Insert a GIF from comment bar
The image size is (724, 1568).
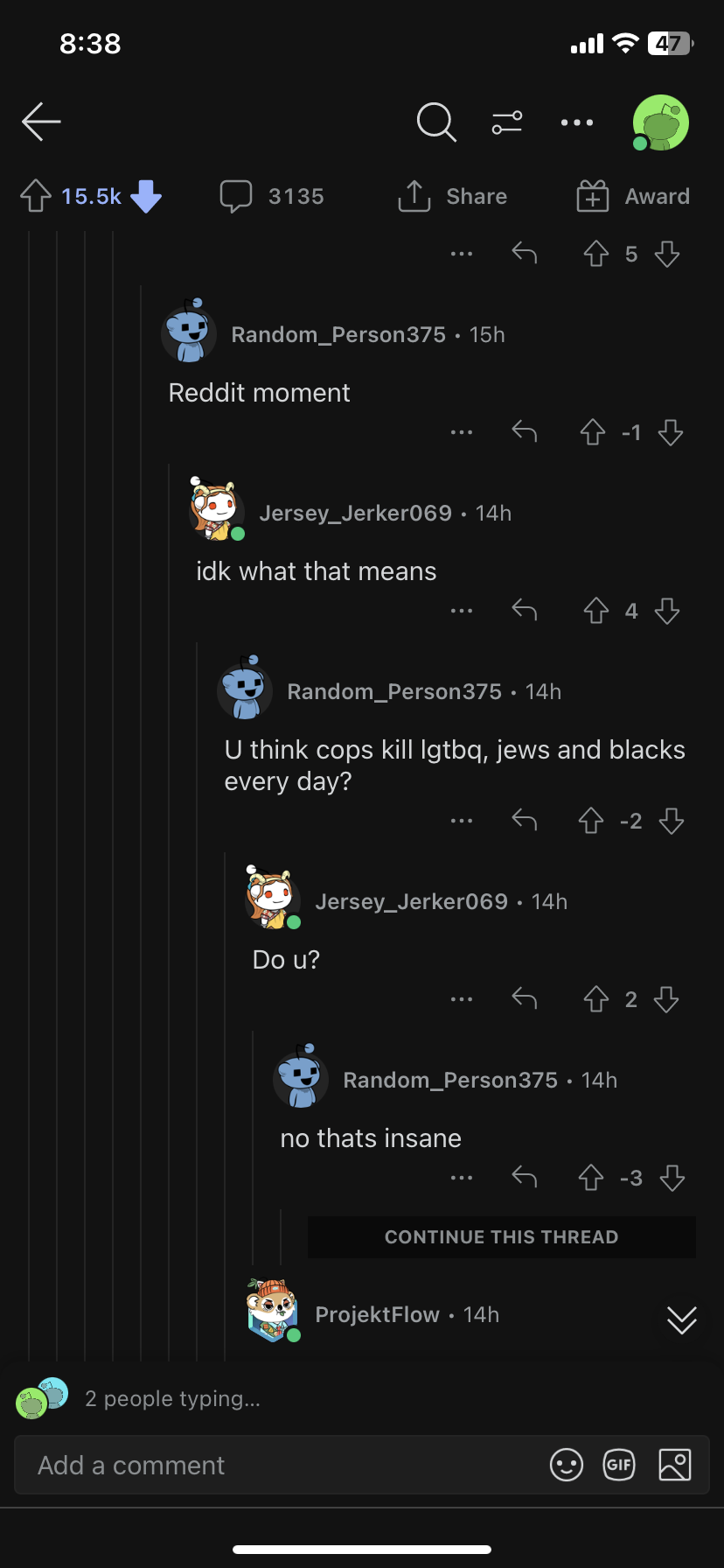[x=619, y=1465]
